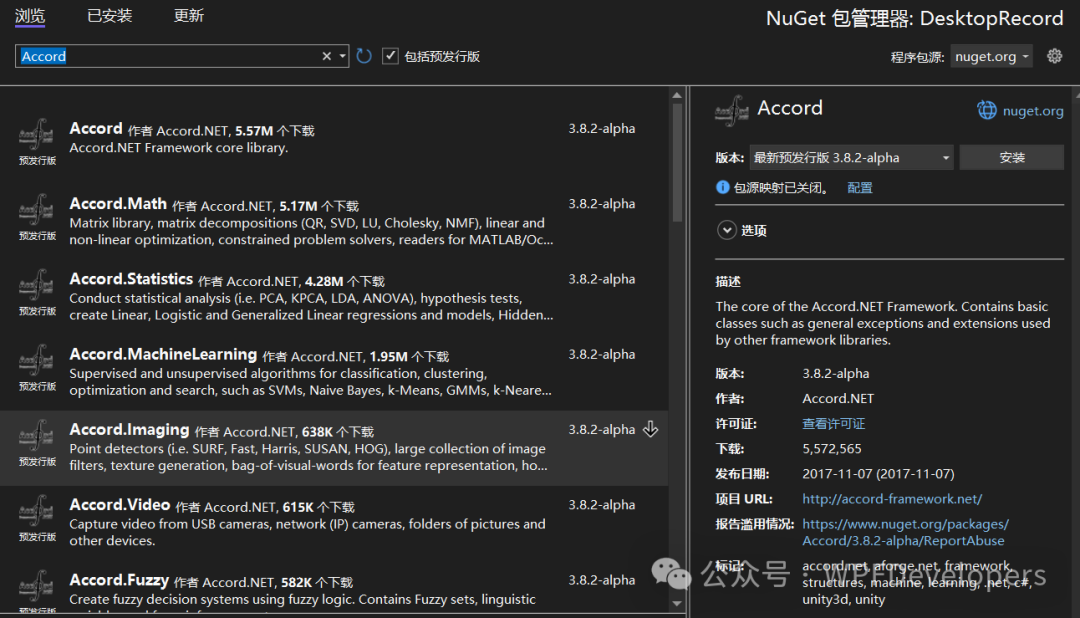
Task: Click the Install button
Action: pyautogui.click(x=1012, y=158)
